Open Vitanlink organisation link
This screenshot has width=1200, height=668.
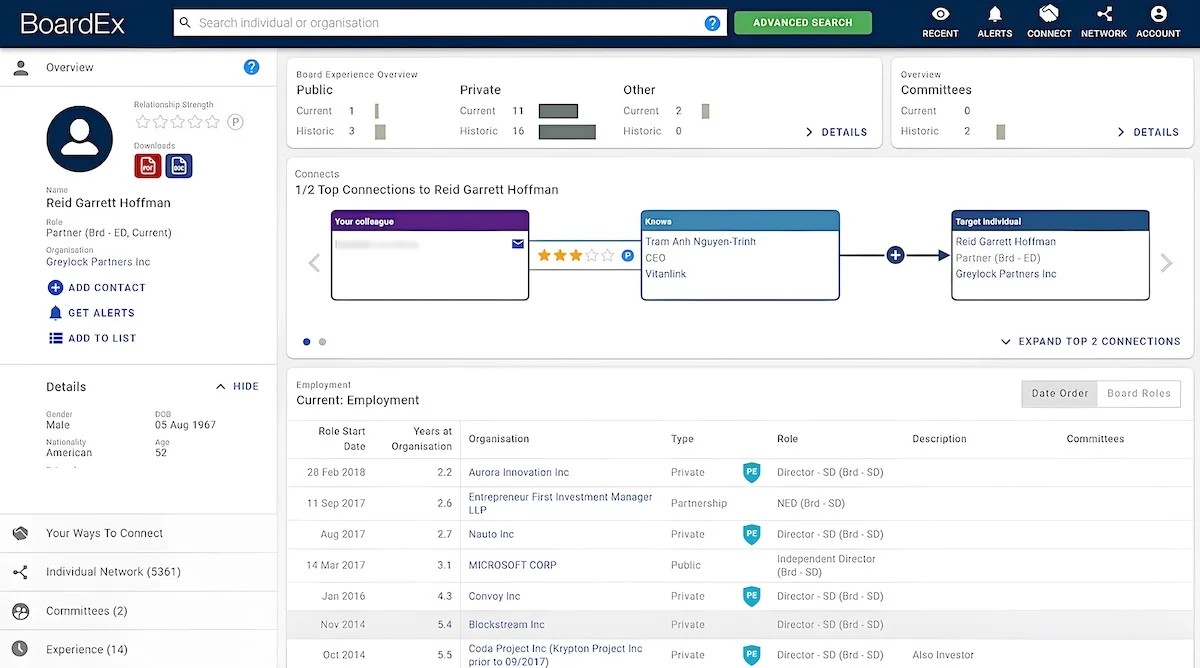(x=665, y=274)
